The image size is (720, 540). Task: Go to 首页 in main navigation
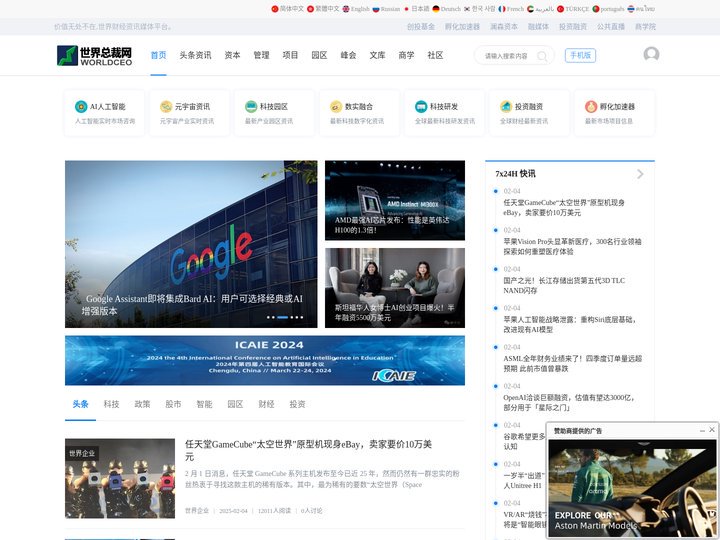(158, 55)
